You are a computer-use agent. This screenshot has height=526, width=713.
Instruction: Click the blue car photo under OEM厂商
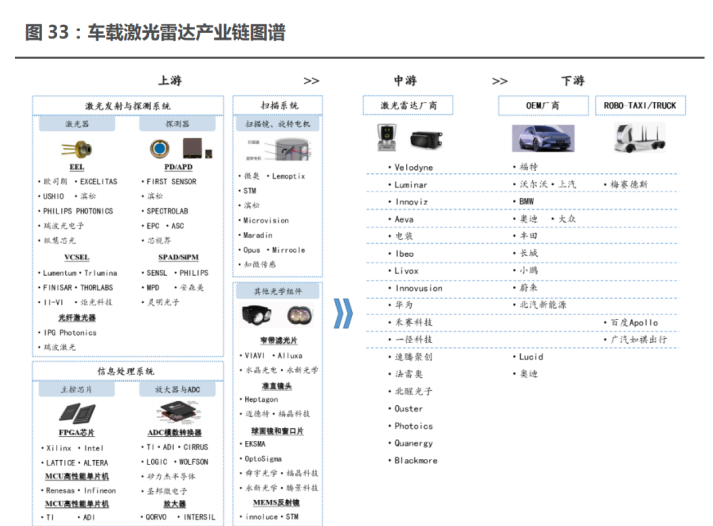coord(543,138)
